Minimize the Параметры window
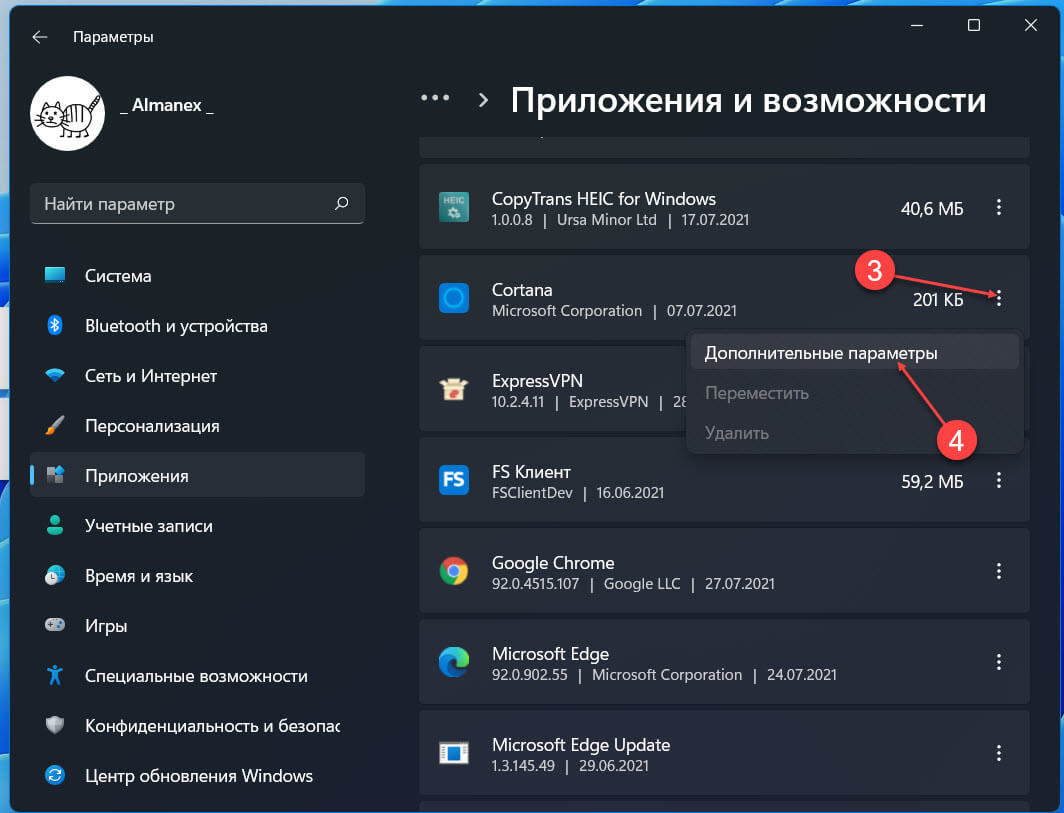This screenshot has height=813, width=1064. pos(917,25)
